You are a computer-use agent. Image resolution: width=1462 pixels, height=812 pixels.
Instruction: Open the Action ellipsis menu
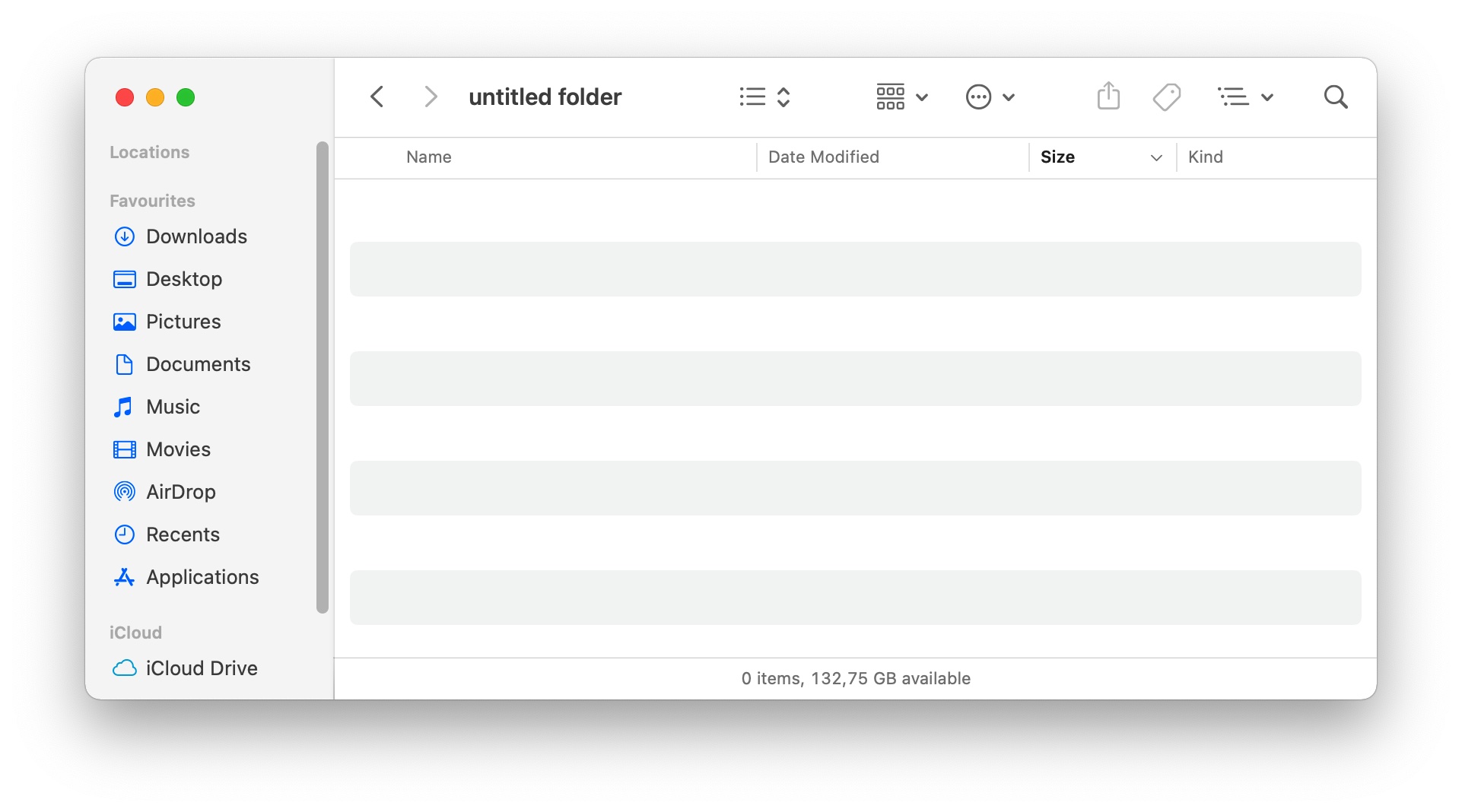[978, 97]
